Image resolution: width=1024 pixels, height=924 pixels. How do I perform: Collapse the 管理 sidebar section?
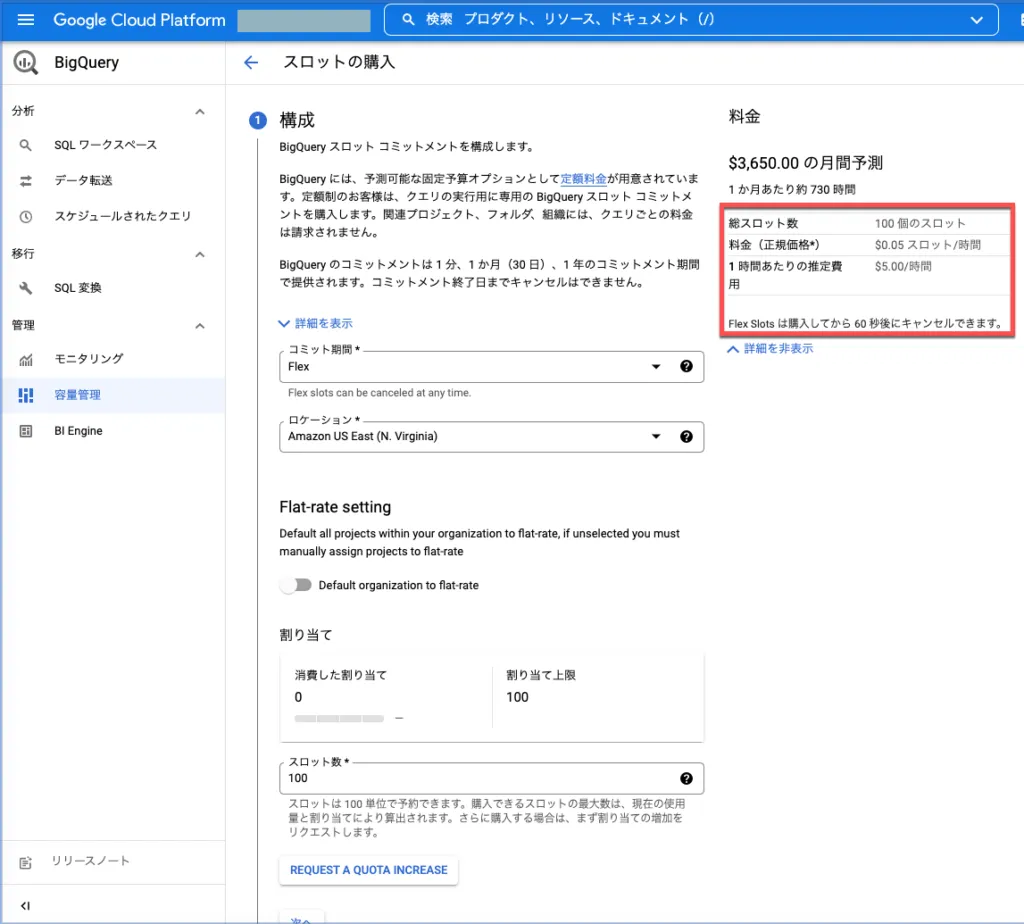pyautogui.click(x=200, y=326)
